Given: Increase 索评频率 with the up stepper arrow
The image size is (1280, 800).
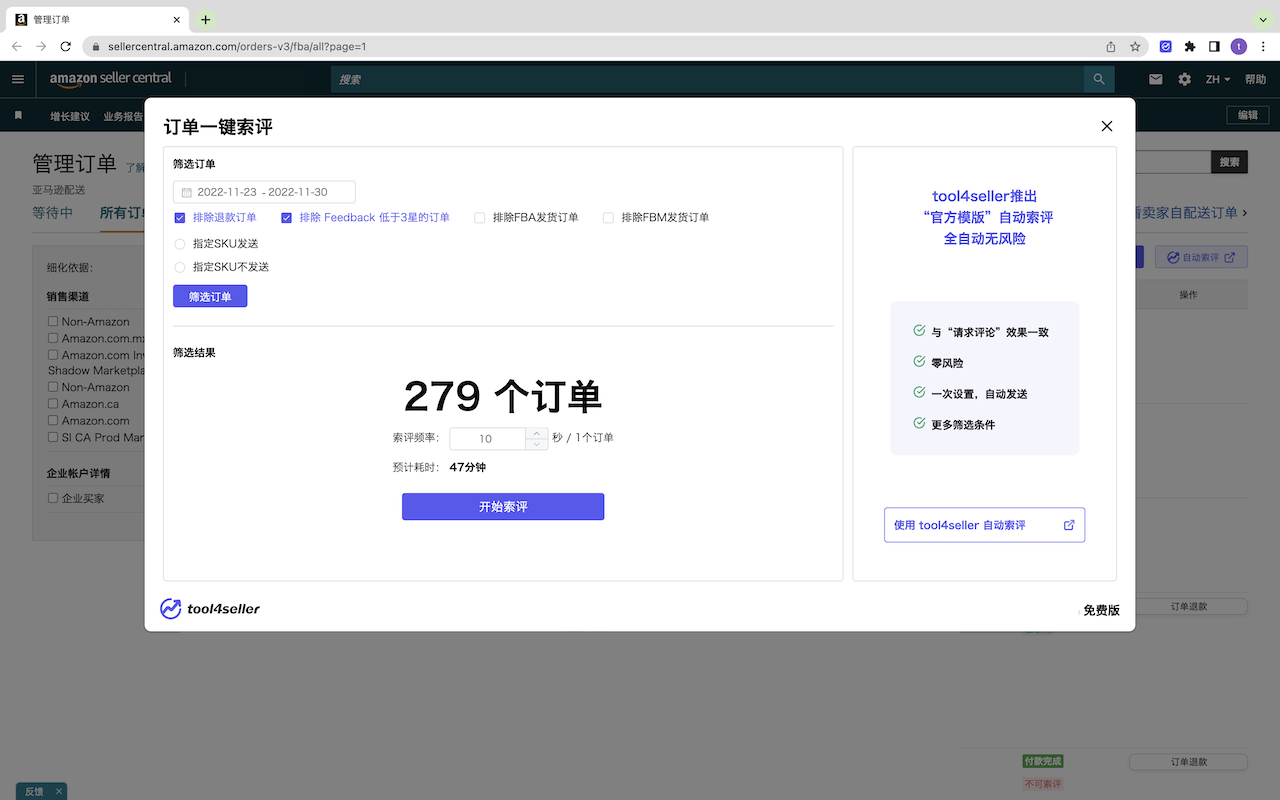Looking at the screenshot, I should 536,433.
